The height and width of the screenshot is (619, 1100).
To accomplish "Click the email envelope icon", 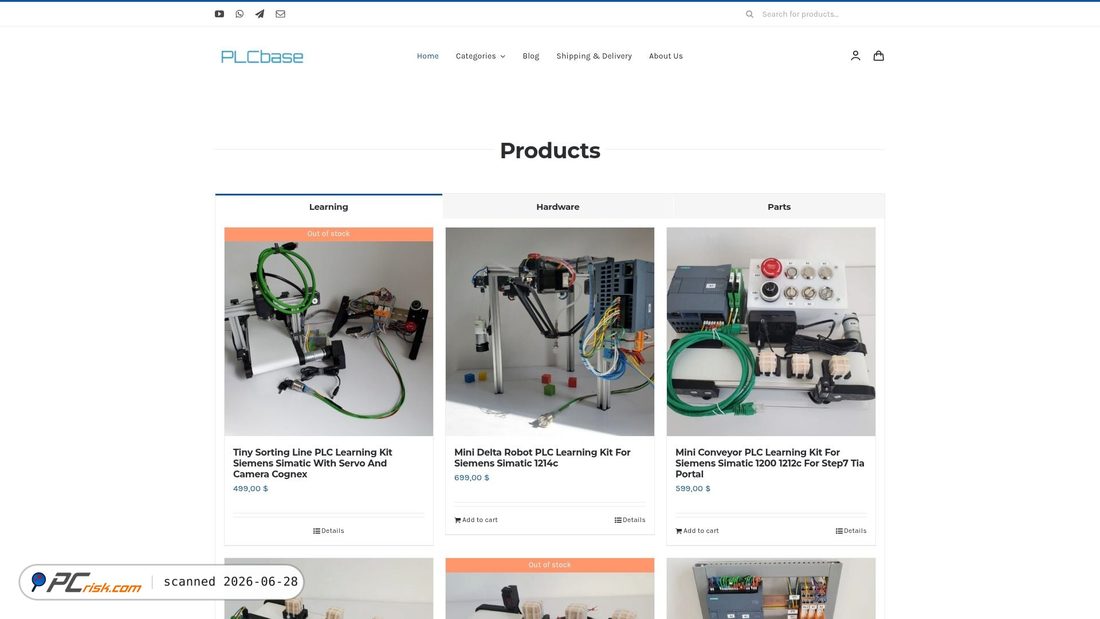I will (280, 14).
